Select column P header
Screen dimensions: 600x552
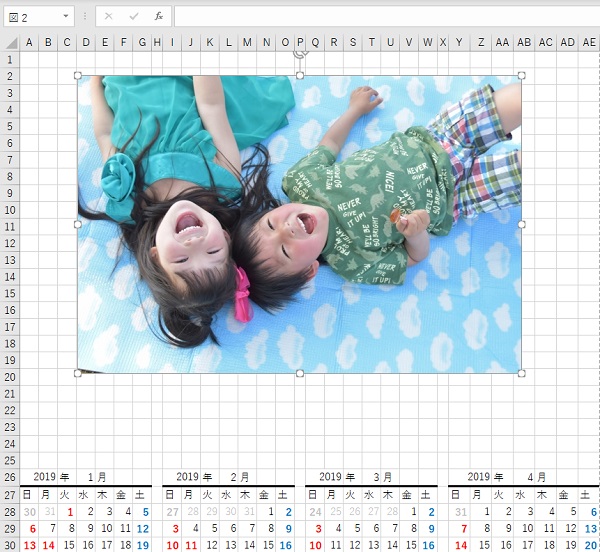(300, 42)
